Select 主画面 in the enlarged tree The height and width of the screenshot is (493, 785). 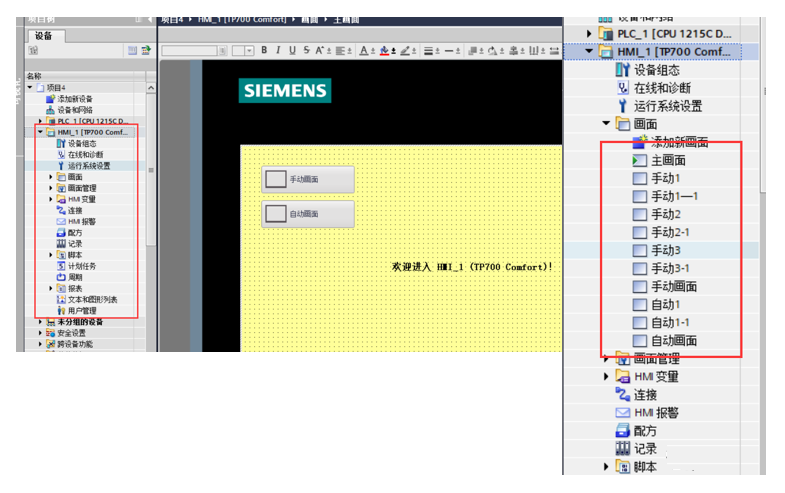(668, 160)
